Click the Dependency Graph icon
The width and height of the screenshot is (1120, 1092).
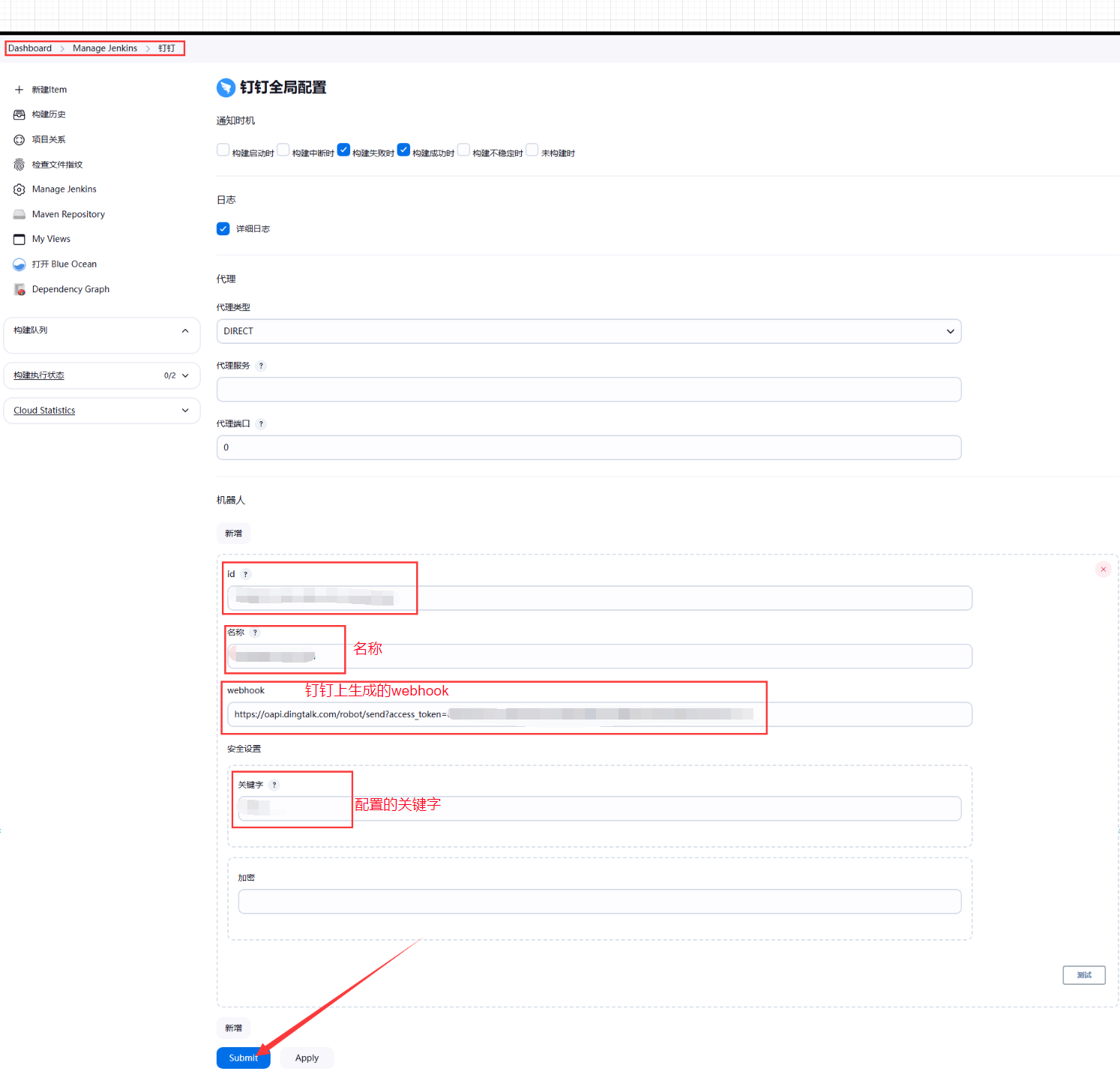point(19,289)
